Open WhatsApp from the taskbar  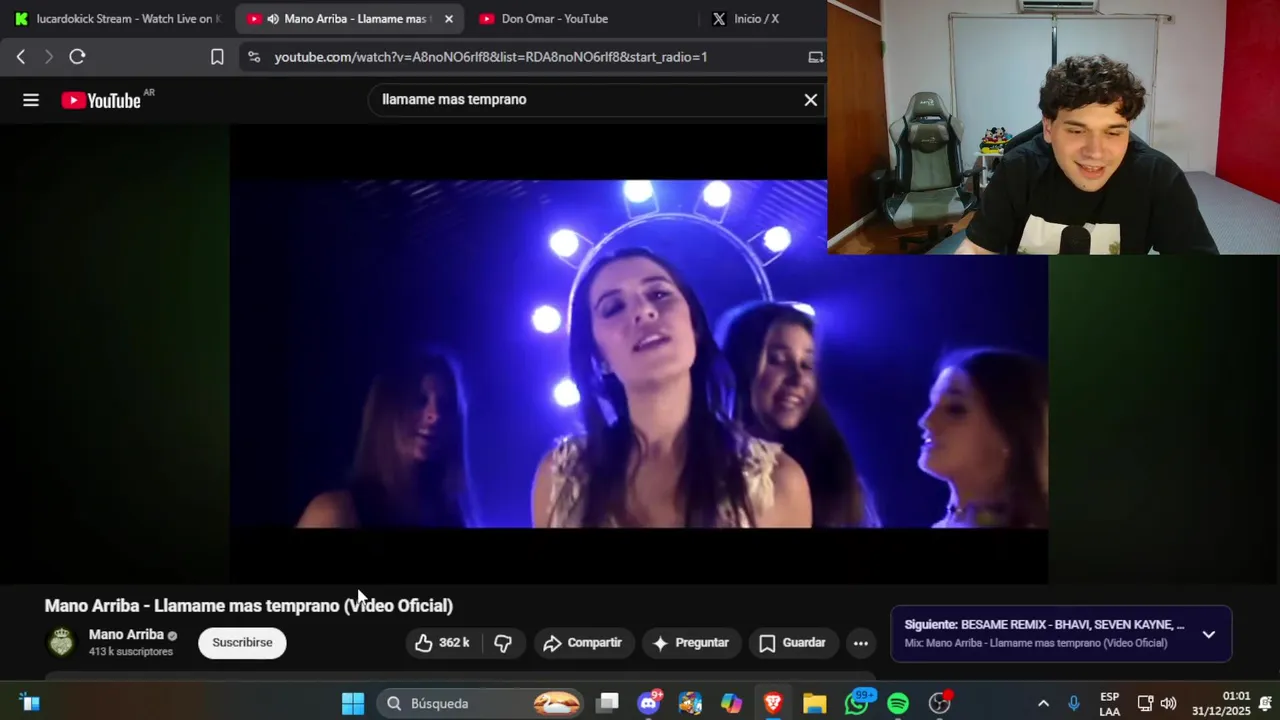point(857,703)
